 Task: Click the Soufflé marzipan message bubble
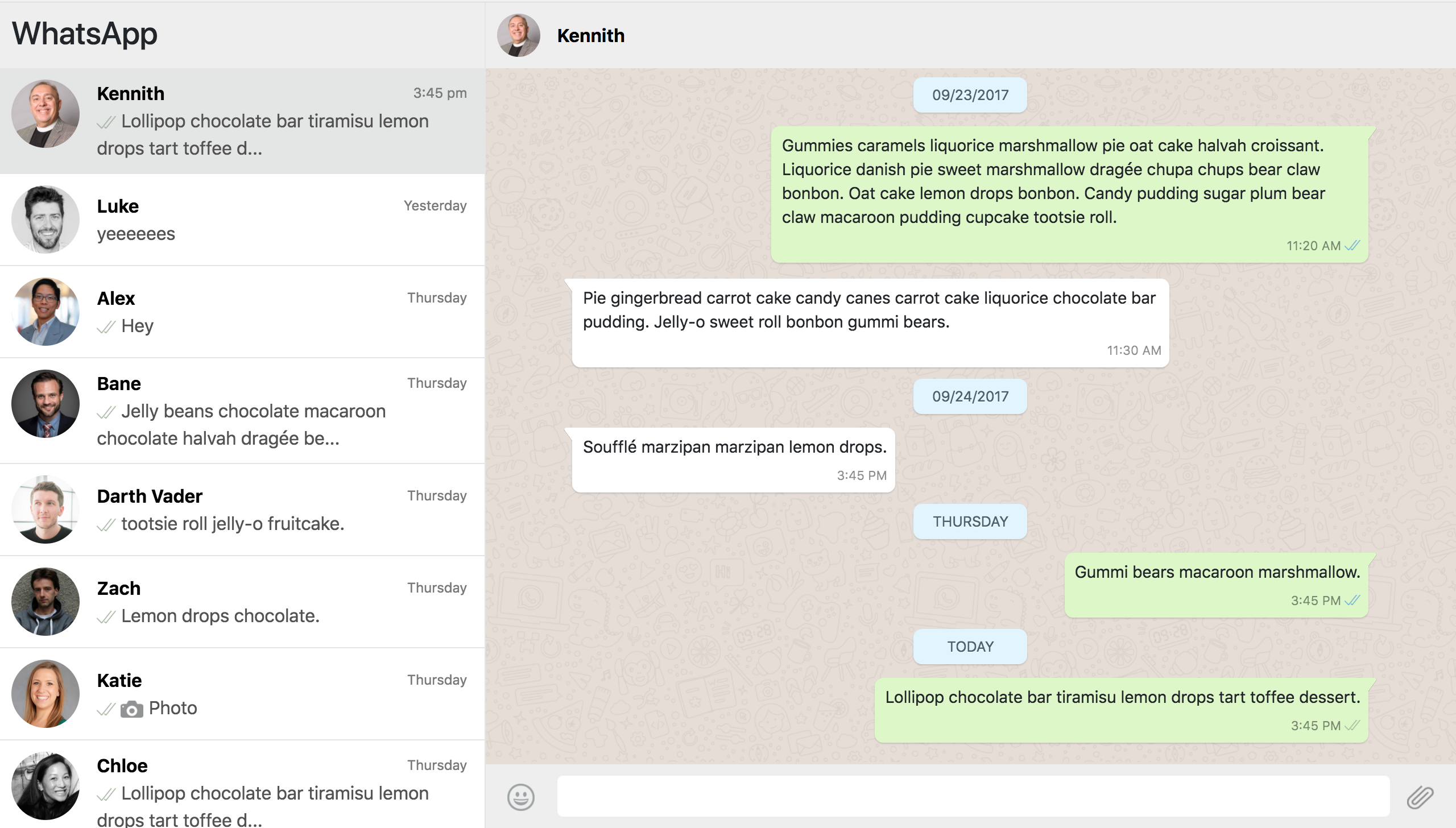[x=734, y=459]
